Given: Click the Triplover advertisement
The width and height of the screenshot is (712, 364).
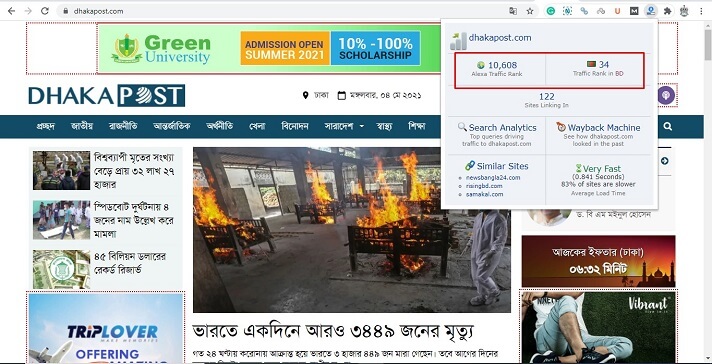Looking at the screenshot, I should point(105,328).
